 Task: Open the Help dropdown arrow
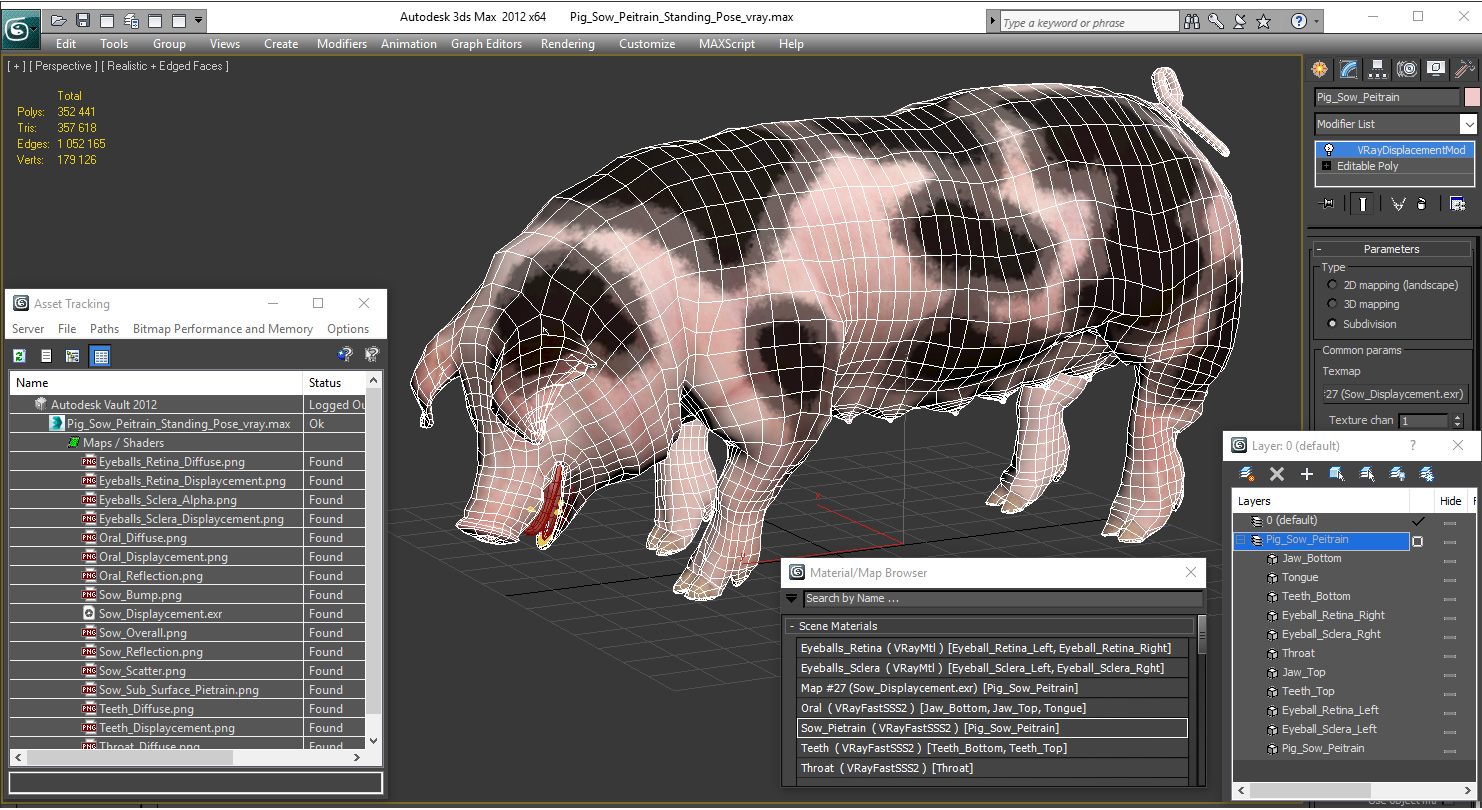(1316, 21)
